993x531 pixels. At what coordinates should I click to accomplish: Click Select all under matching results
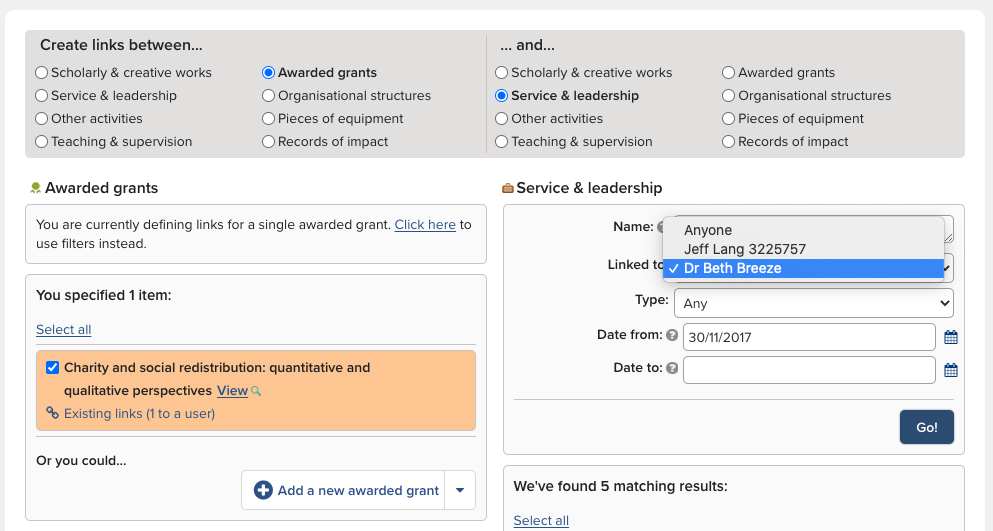(541, 520)
